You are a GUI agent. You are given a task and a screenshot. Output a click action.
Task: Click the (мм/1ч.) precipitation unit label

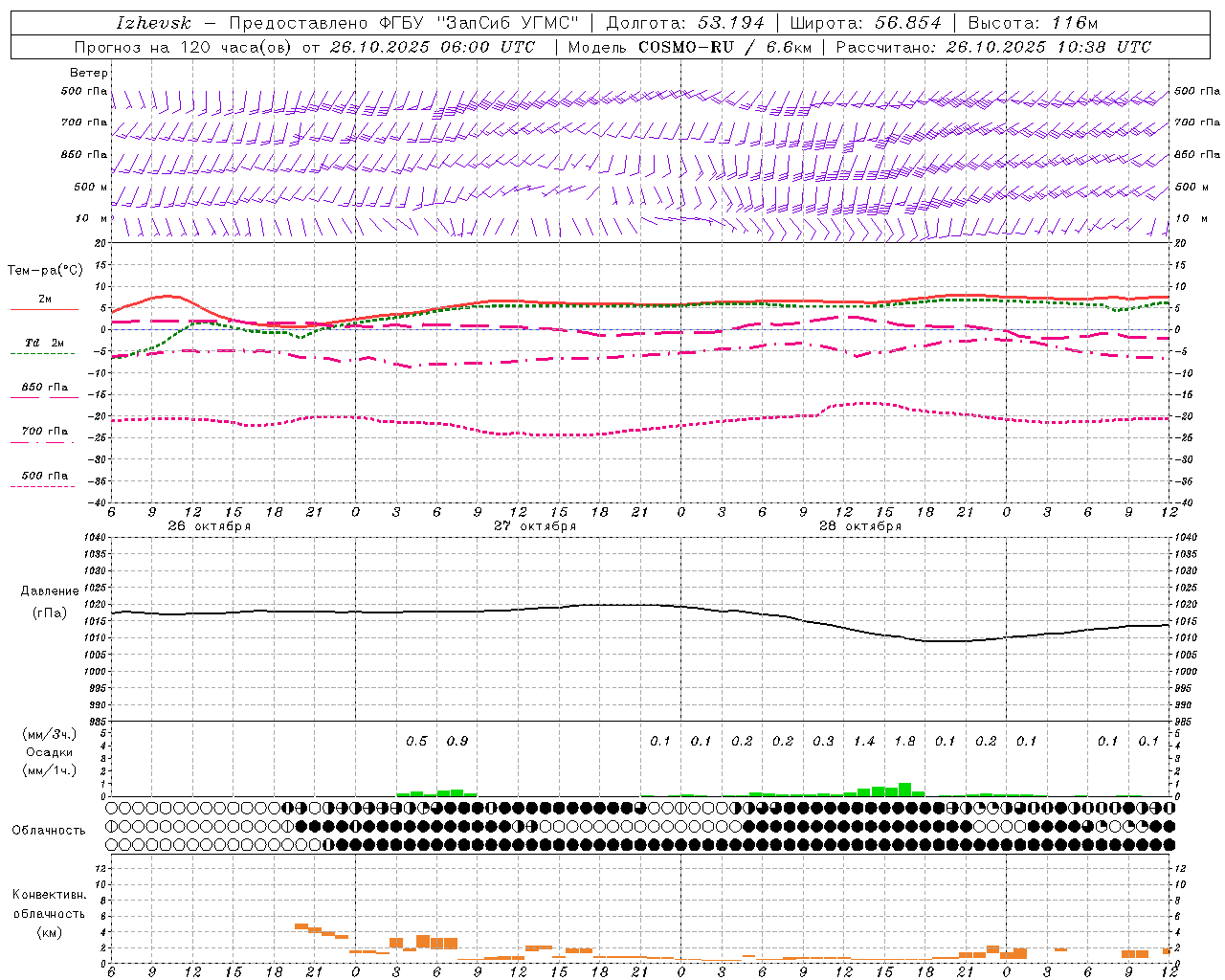tap(49, 770)
